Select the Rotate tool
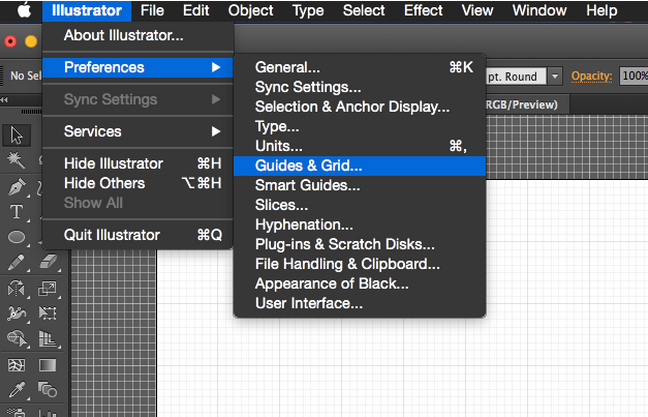 coord(17,288)
